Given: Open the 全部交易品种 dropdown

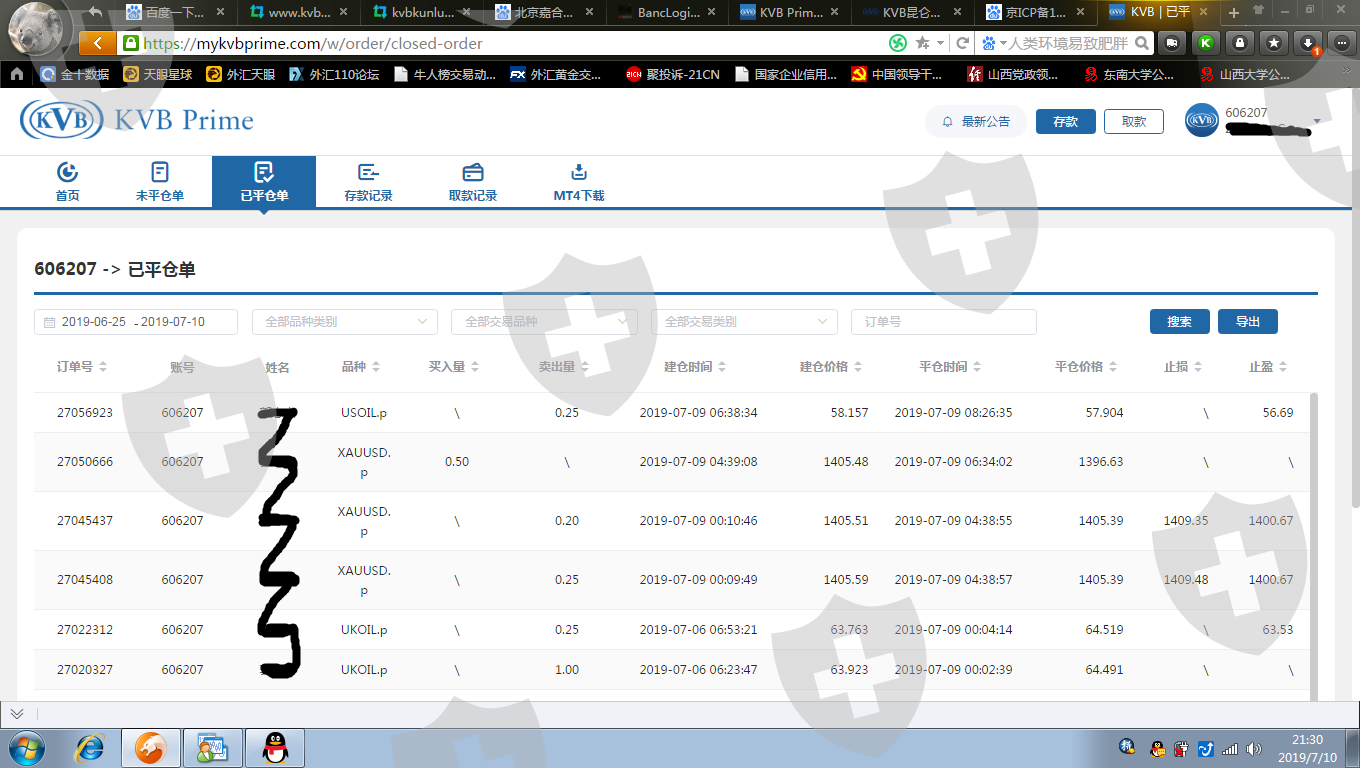Looking at the screenshot, I should (545, 322).
